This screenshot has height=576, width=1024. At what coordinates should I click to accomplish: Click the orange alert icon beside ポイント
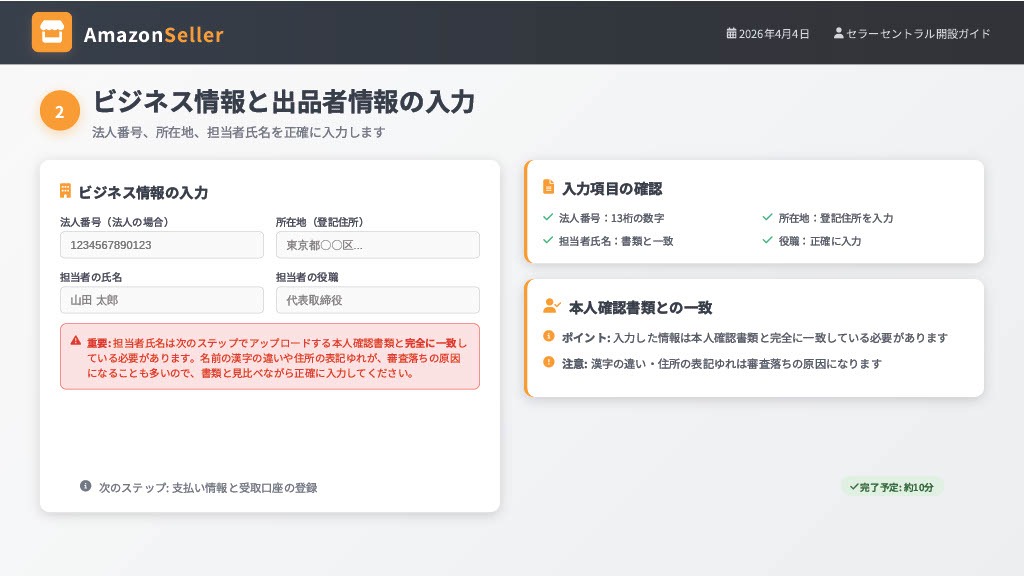548,337
